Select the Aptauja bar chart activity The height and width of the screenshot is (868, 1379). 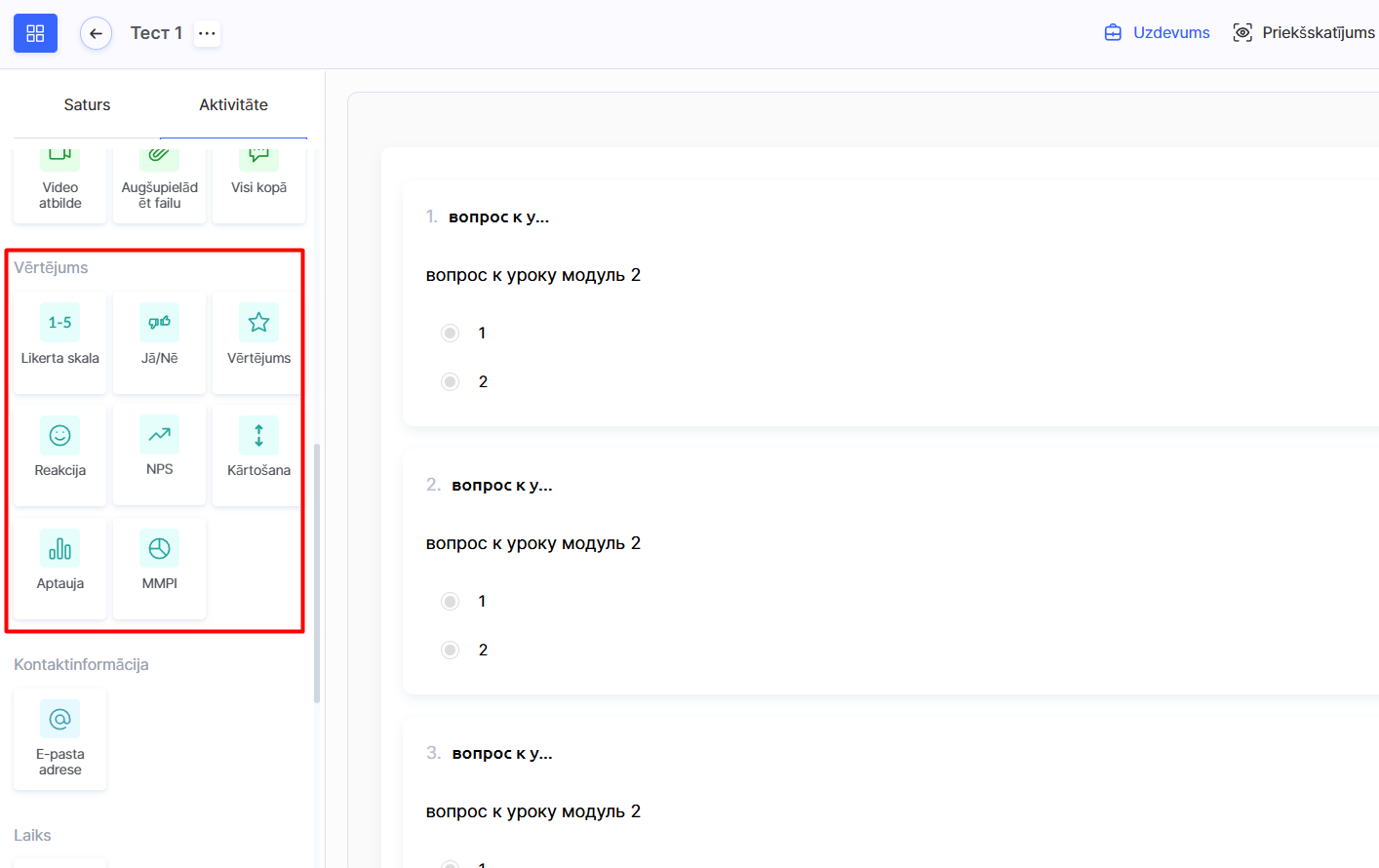click(60, 562)
